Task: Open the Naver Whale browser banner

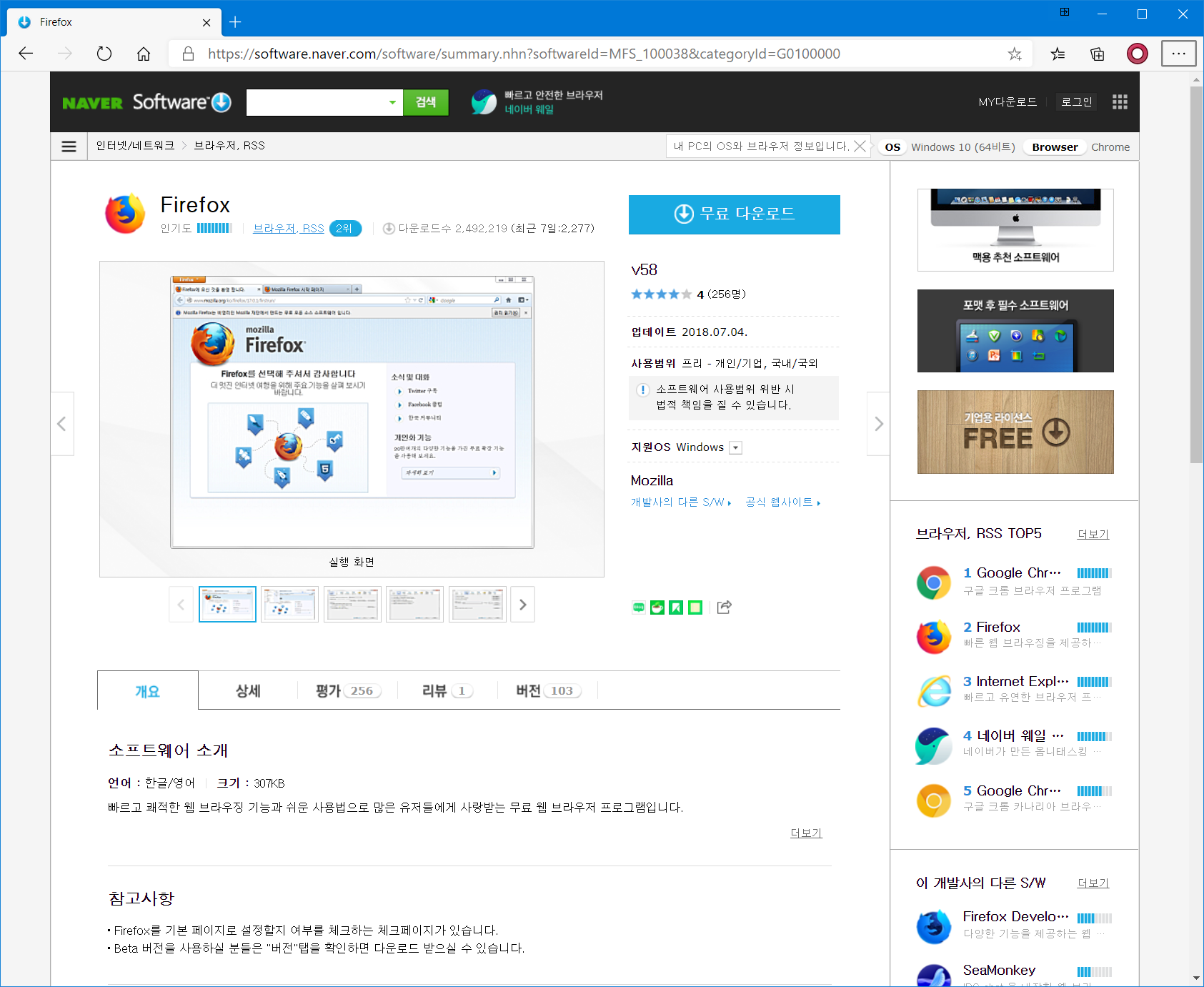Action: click(x=537, y=102)
